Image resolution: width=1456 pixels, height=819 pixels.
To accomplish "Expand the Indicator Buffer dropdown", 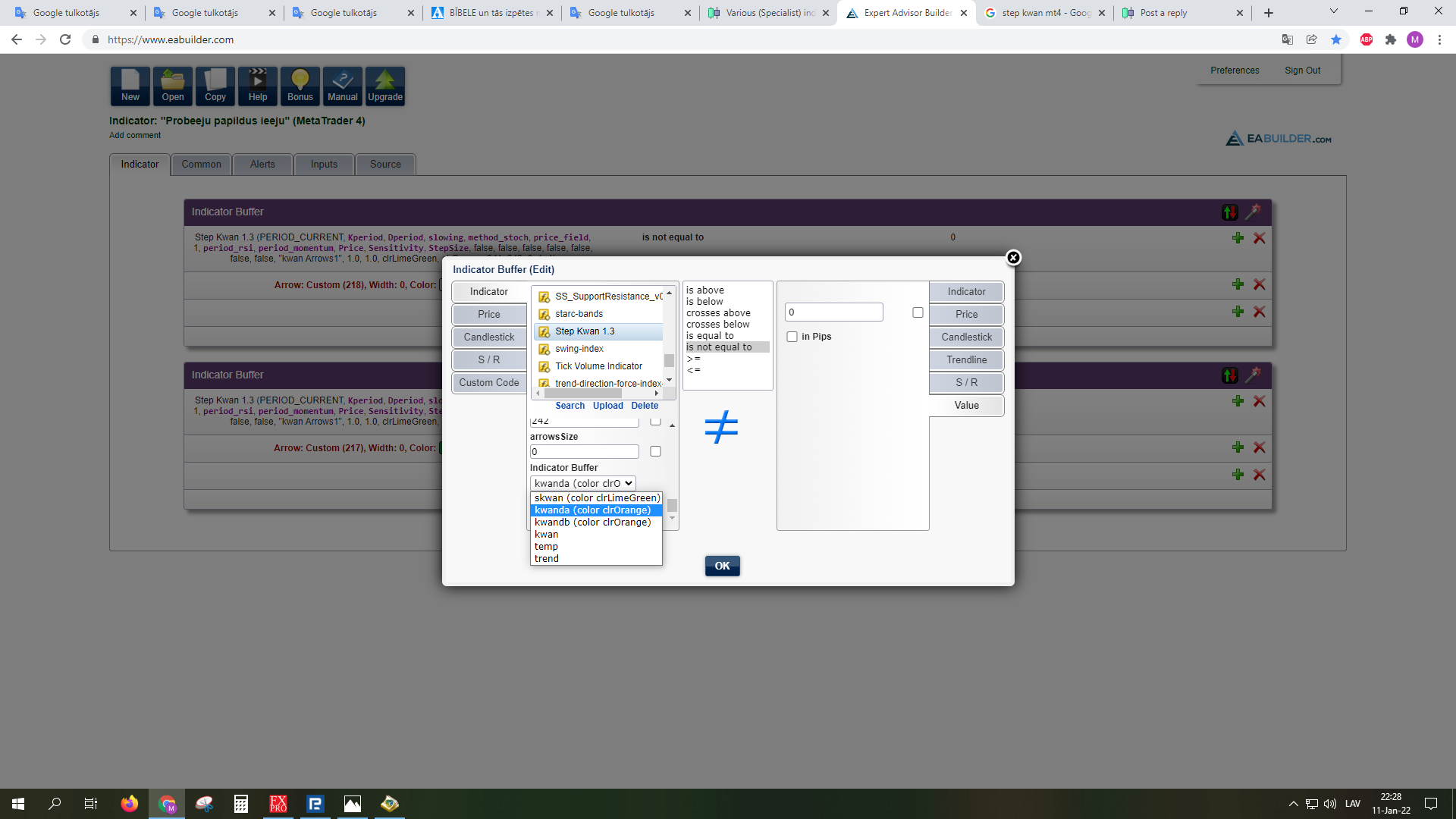I will 582,483.
